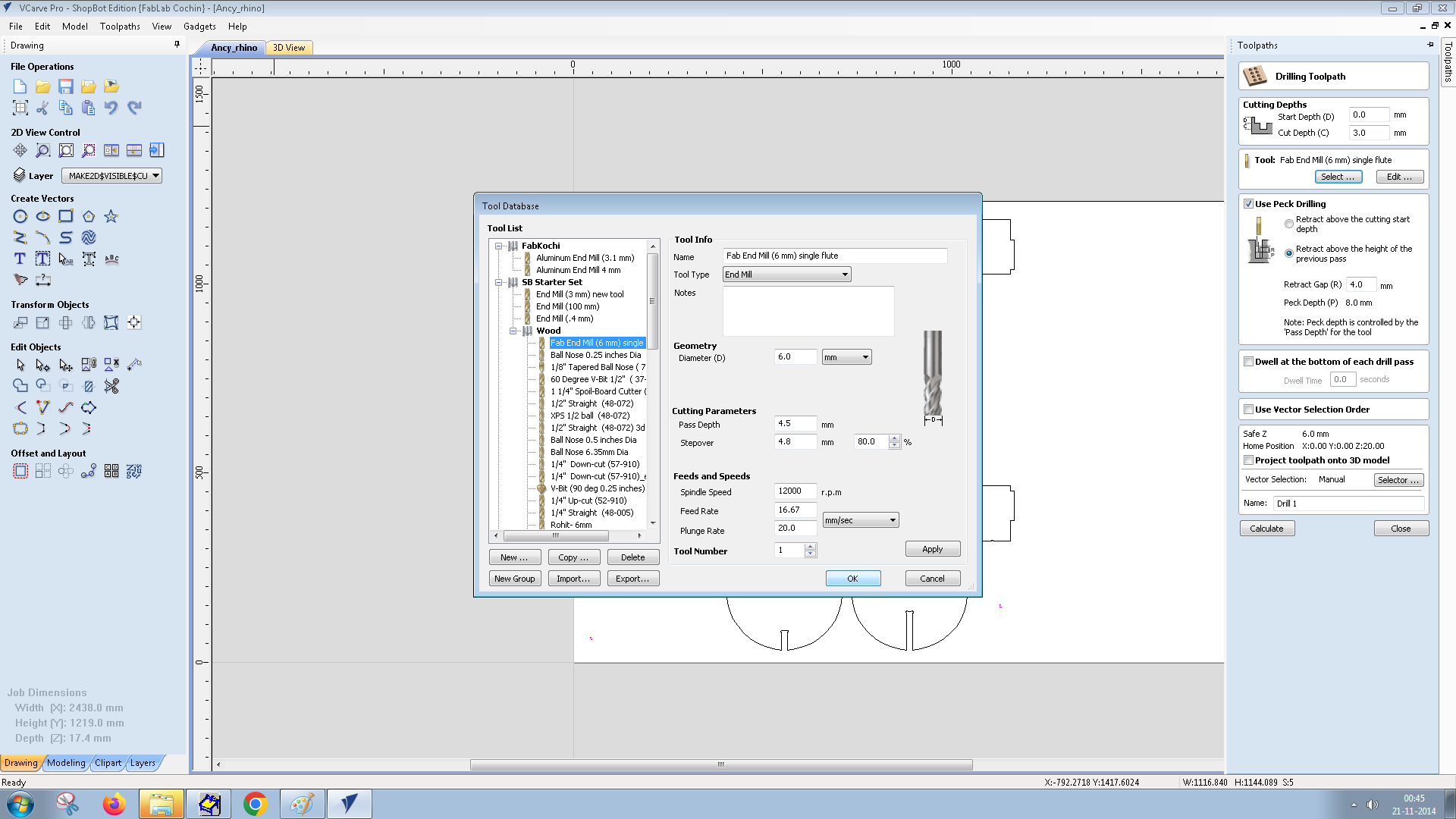Viewport: 1456px width, 819px height.
Task: Click the Apply button
Action: 933,549
